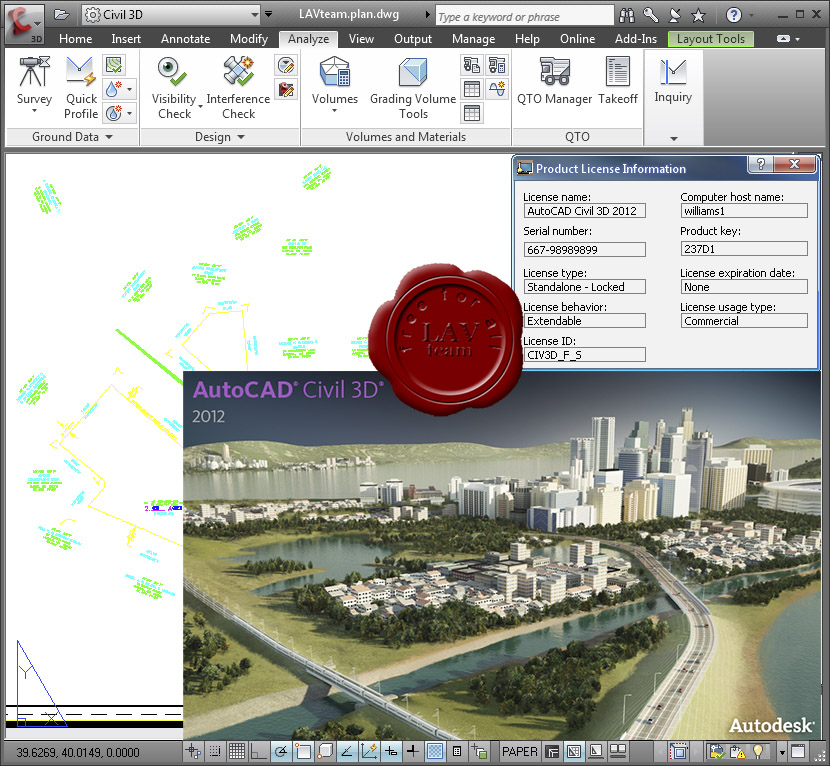
Task: Click the Manage ribbon tab
Action: [x=473, y=39]
